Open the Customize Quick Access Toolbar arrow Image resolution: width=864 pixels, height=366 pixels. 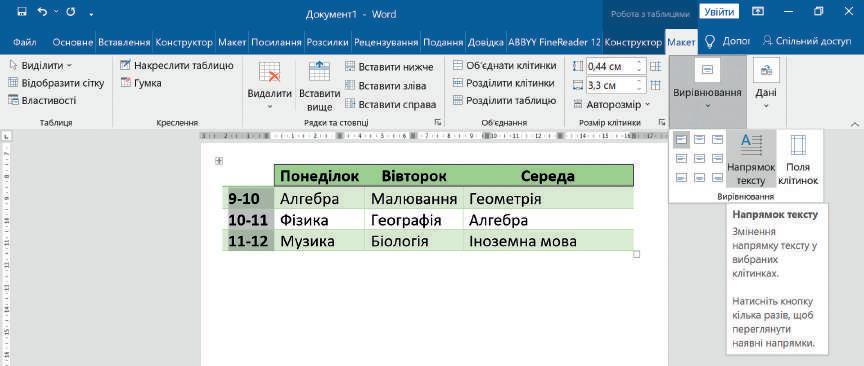tap(91, 13)
